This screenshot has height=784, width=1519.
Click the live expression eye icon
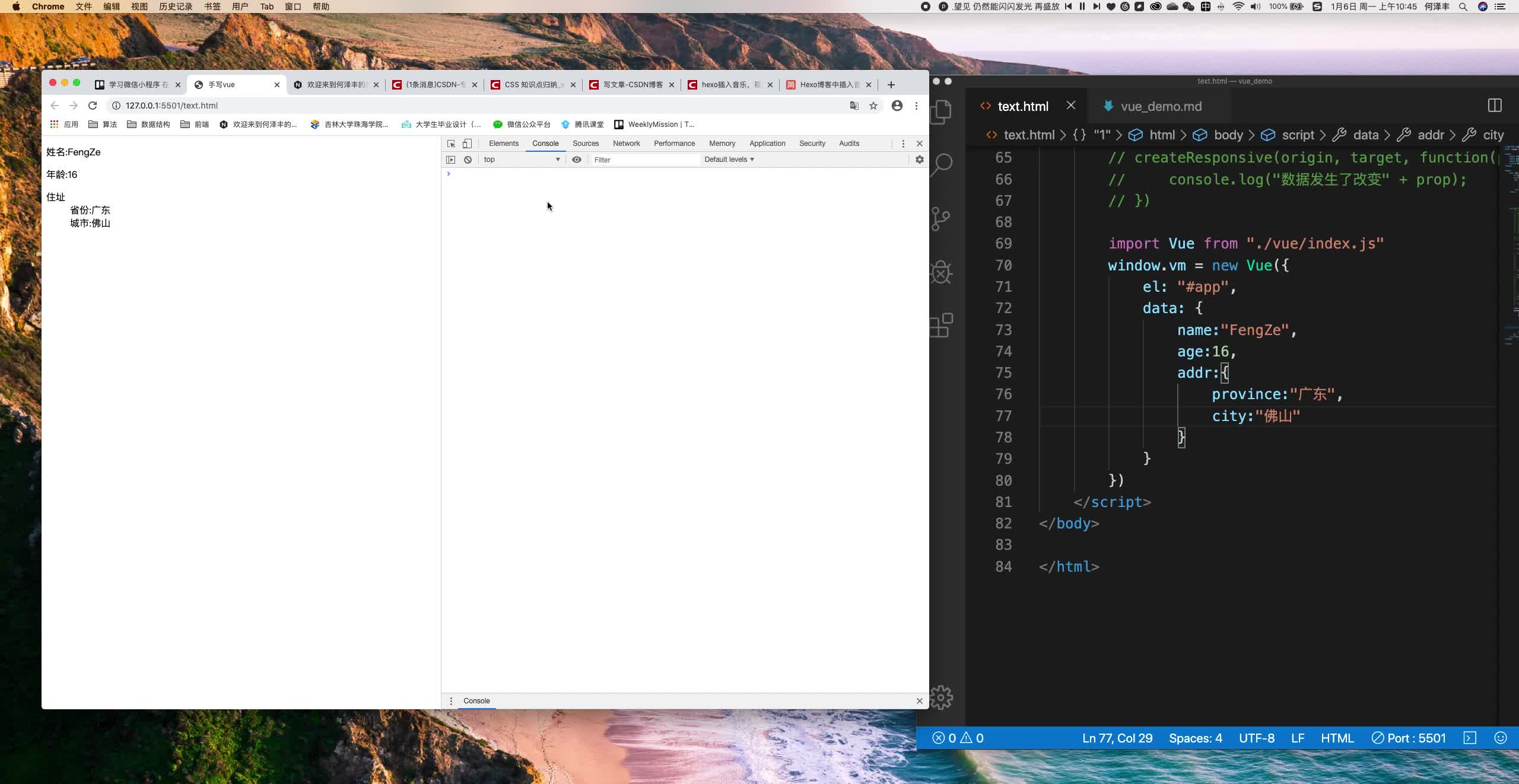click(x=576, y=160)
